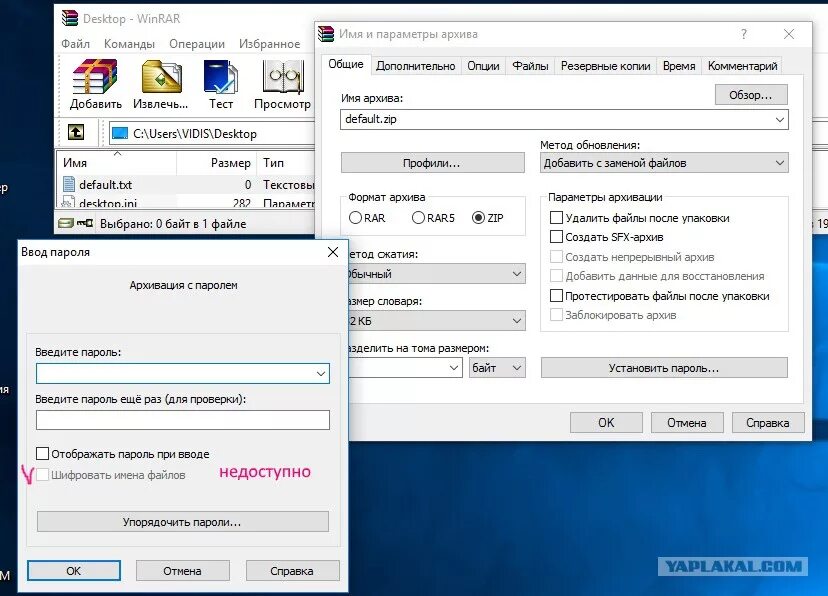This screenshot has width=828, height=596.
Task: Open the байт units dropdown
Action: [x=497, y=367]
